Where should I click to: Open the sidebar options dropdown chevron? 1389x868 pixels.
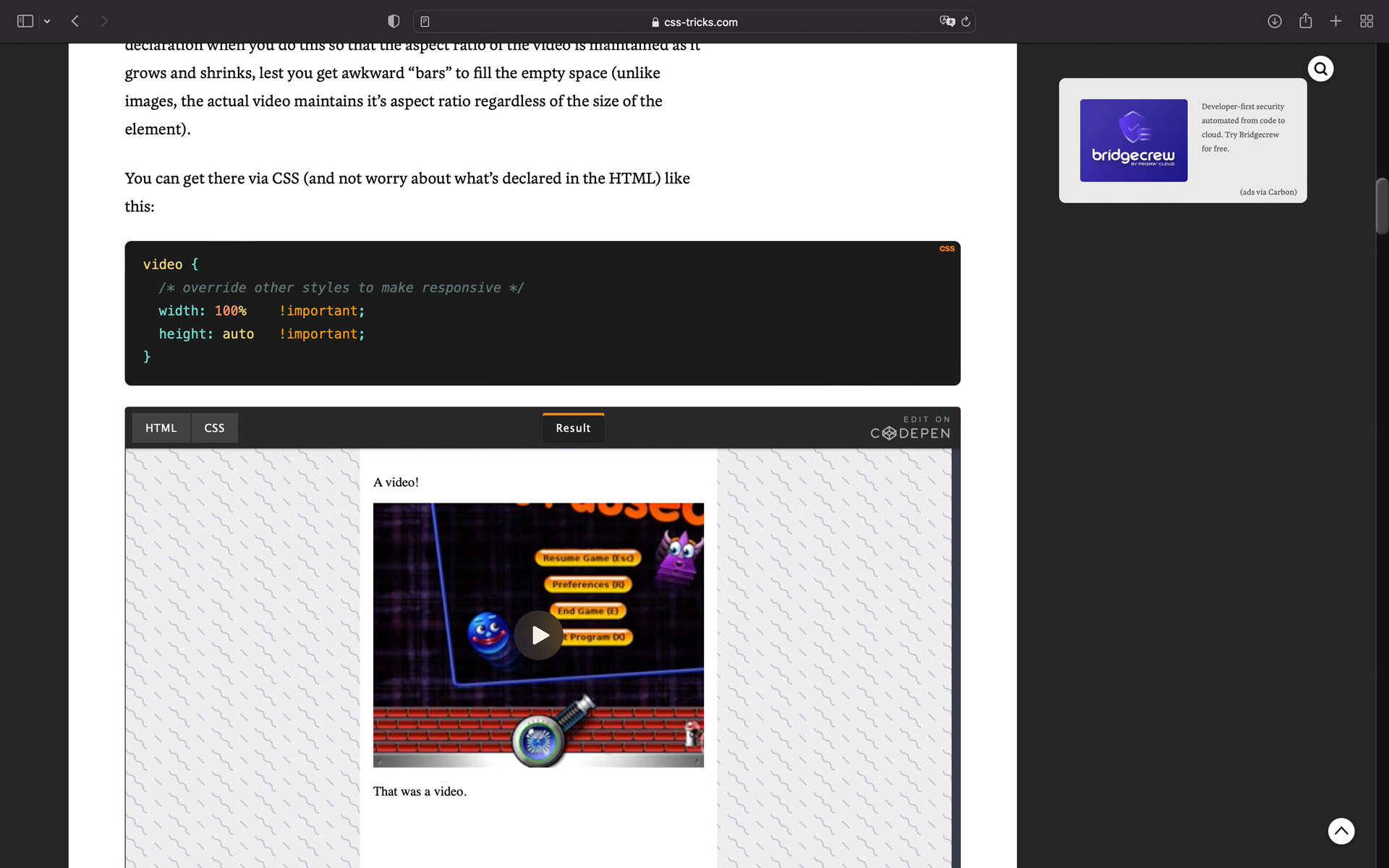coord(47,22)
